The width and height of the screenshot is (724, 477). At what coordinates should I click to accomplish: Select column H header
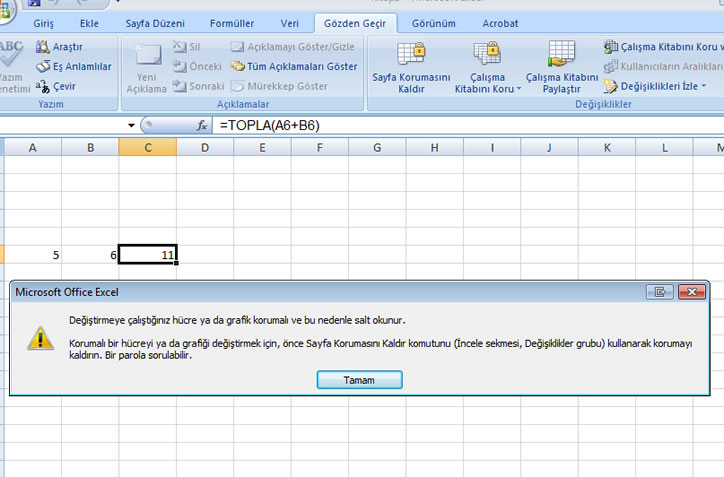click(x=434, y=148)
